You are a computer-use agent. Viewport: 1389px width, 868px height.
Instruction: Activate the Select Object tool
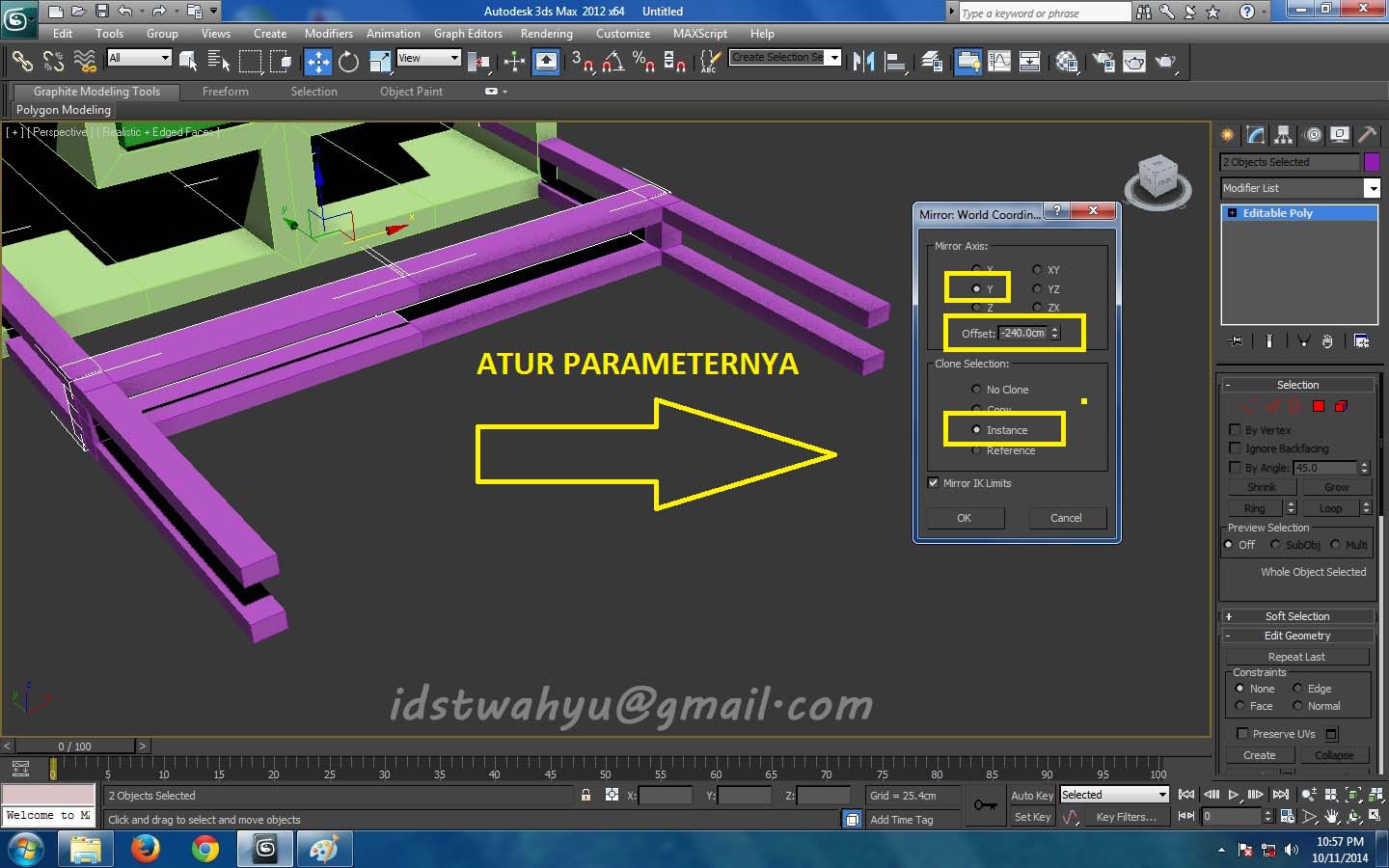tap(188, 62)
